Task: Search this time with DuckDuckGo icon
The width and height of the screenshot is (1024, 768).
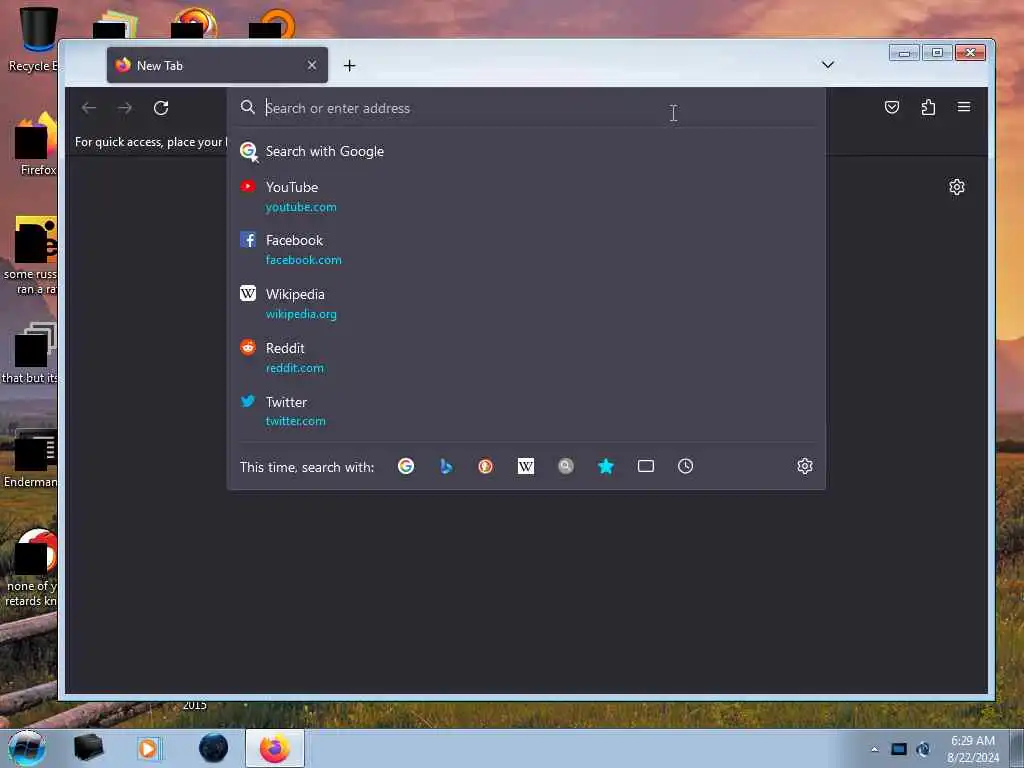Action: (x=485, y=466)
